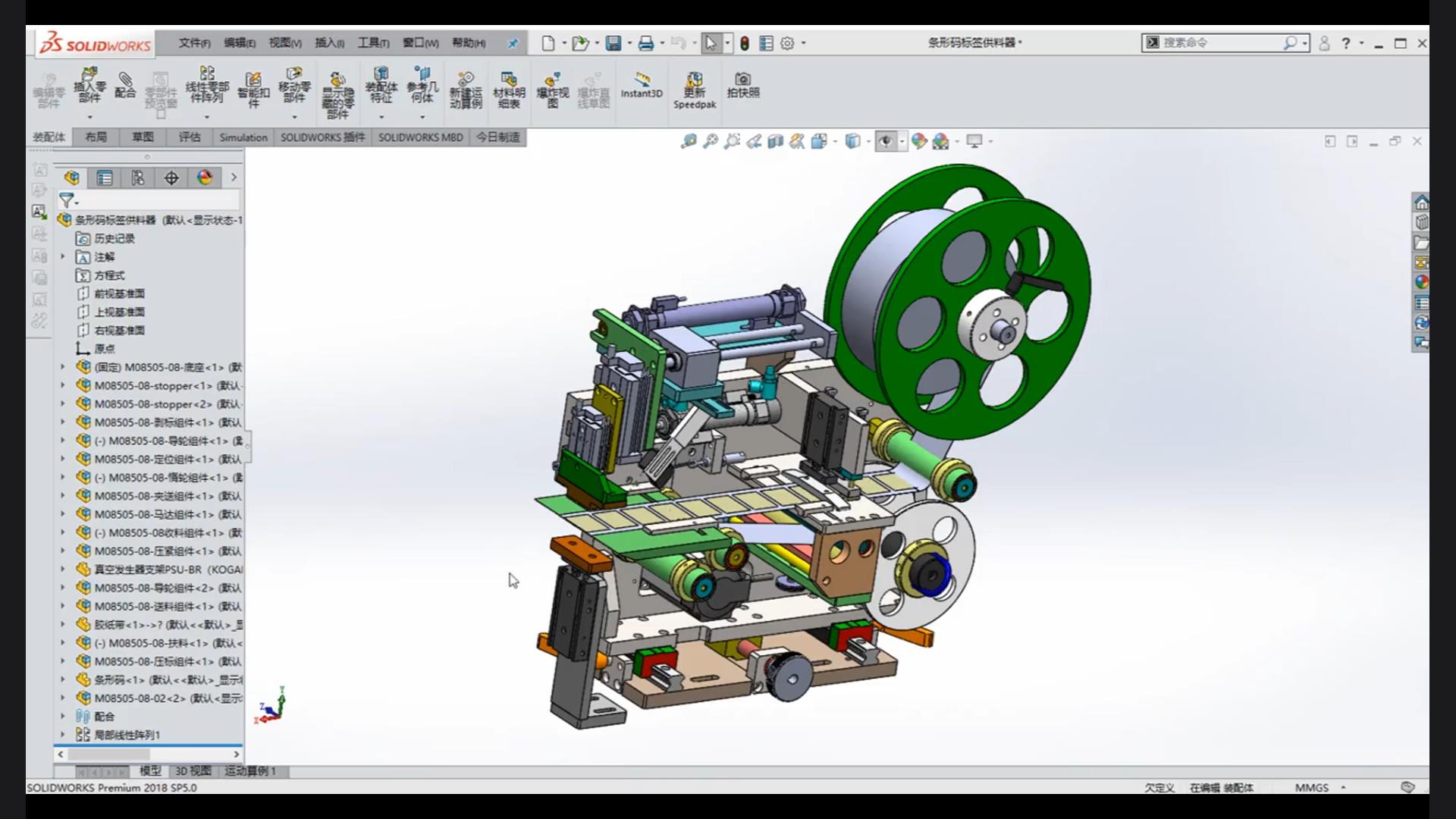Click the Section View icon

[775, 141]
